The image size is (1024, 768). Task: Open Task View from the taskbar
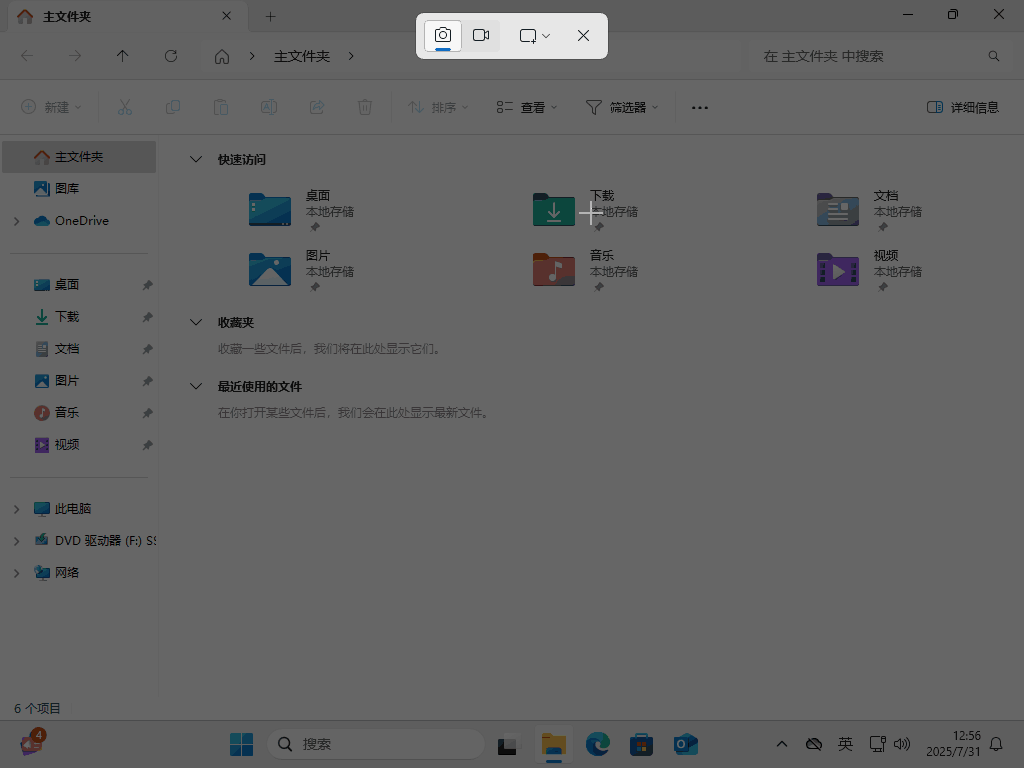(509, 744)
